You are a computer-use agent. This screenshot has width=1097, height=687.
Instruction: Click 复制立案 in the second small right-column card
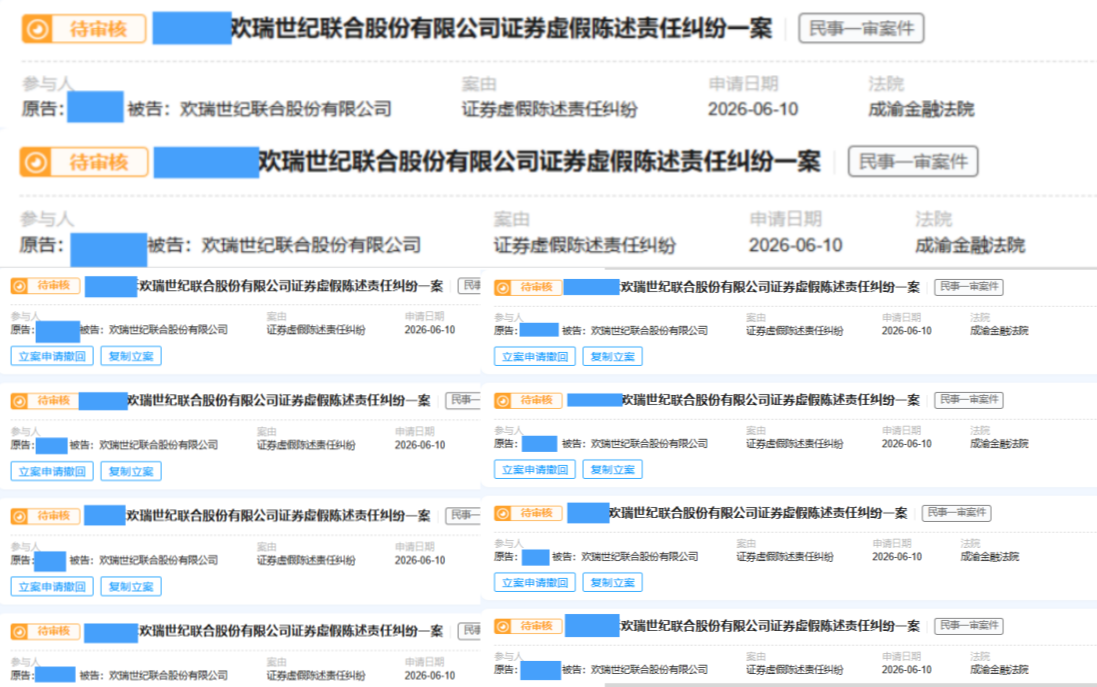(612, 469)
